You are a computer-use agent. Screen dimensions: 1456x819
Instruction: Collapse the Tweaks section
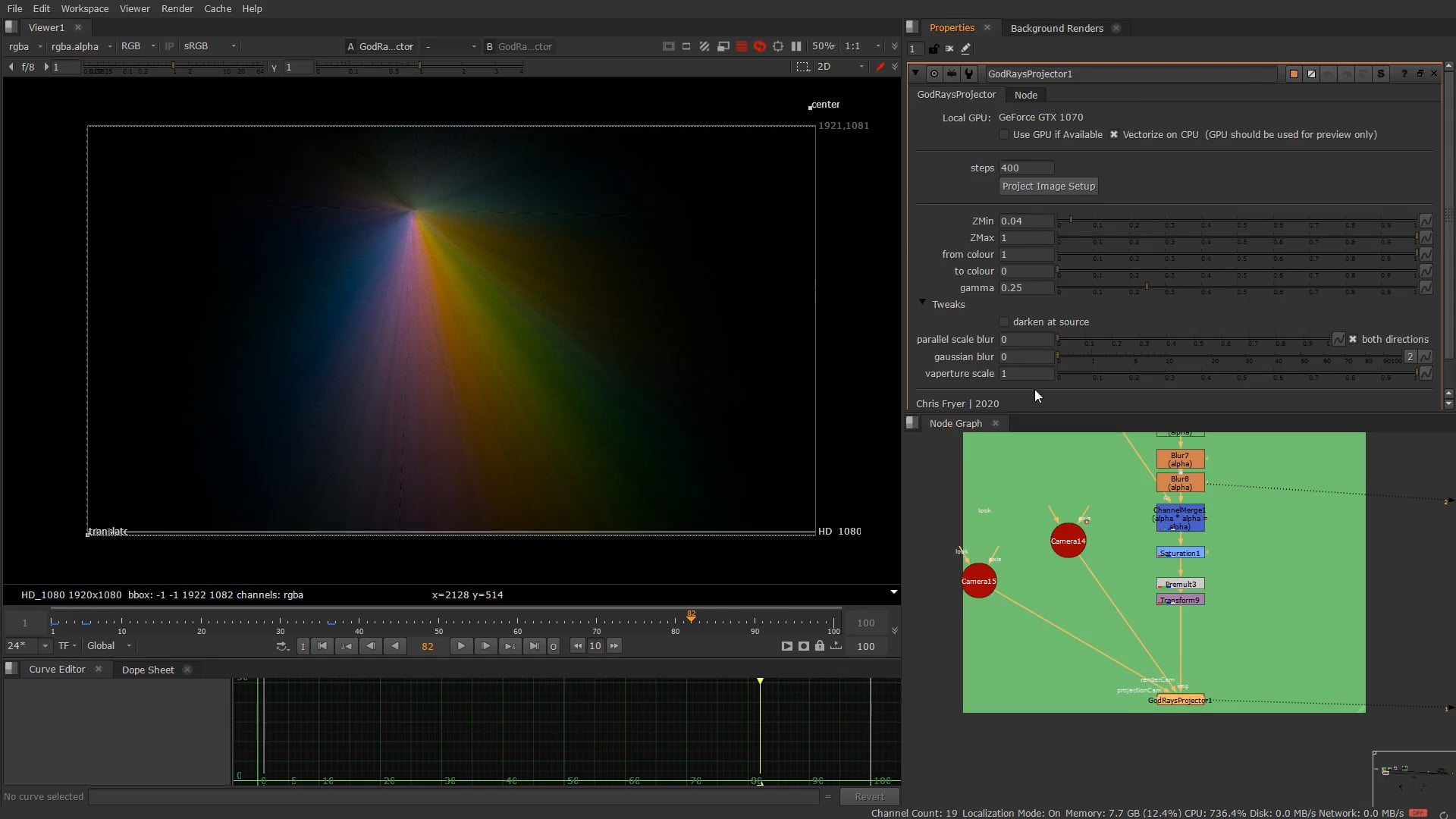pos(922,303)
